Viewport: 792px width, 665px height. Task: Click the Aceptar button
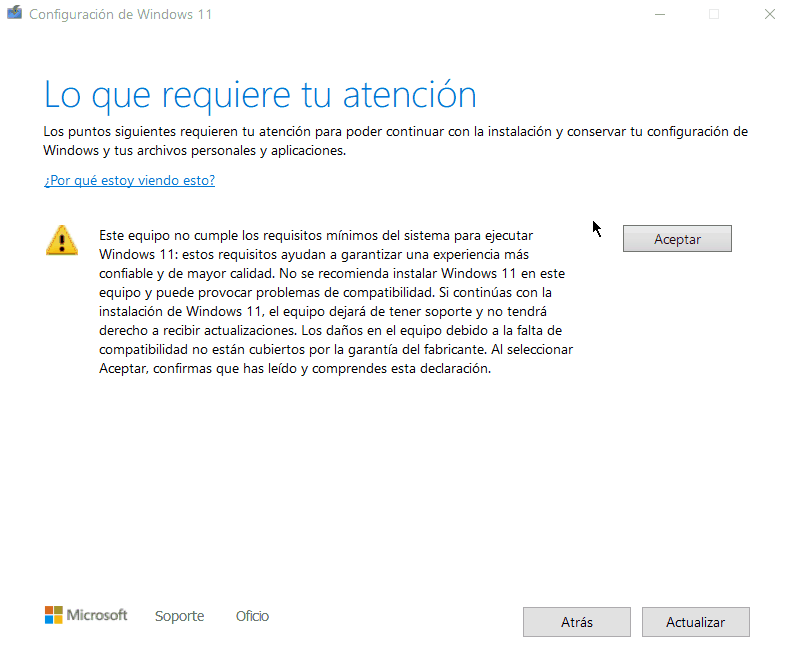pyautogui.click(x=677, y=238)
